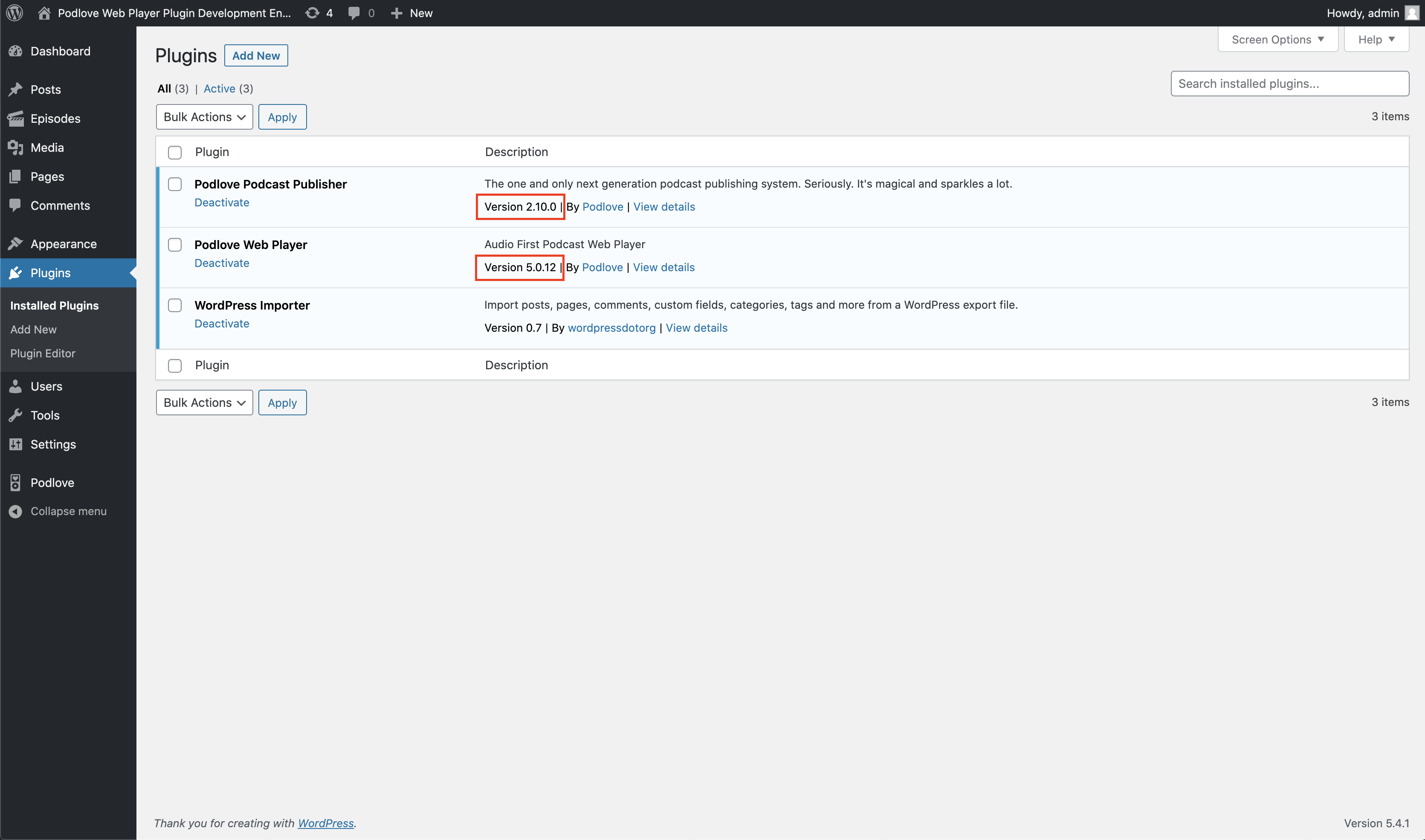Open the WordPress logo menu
1425x840 pixels.
[15, 13]
